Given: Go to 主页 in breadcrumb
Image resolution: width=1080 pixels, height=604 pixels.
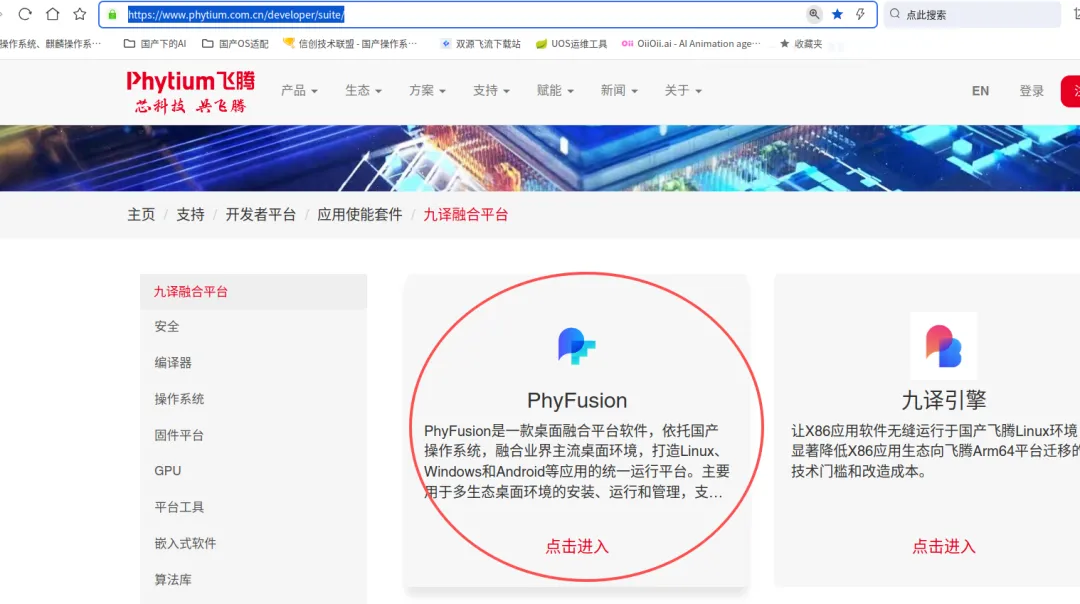Looking at the screenshot, I should 141,215.
